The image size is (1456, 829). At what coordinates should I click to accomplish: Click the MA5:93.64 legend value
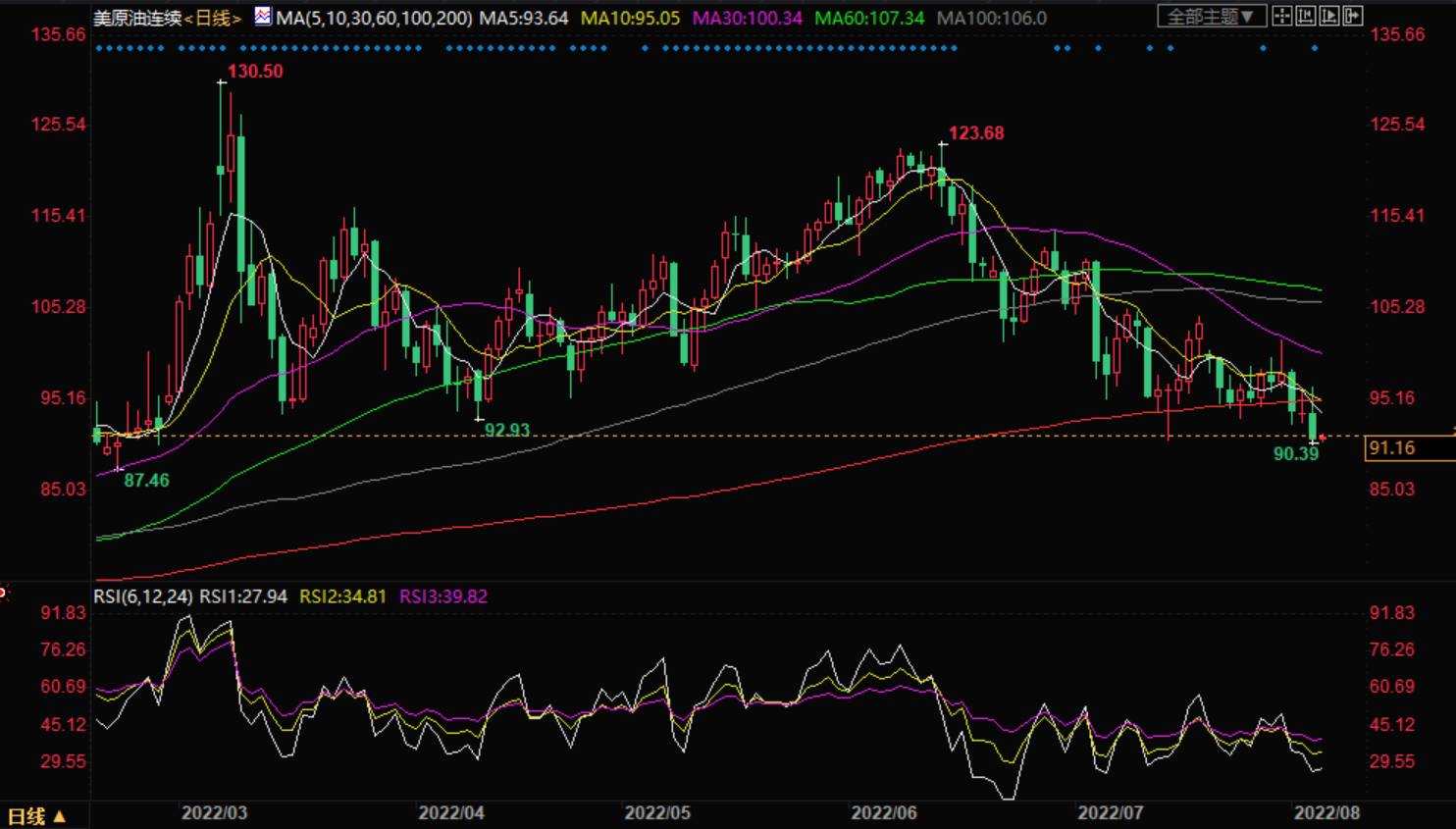coord(523,18)
